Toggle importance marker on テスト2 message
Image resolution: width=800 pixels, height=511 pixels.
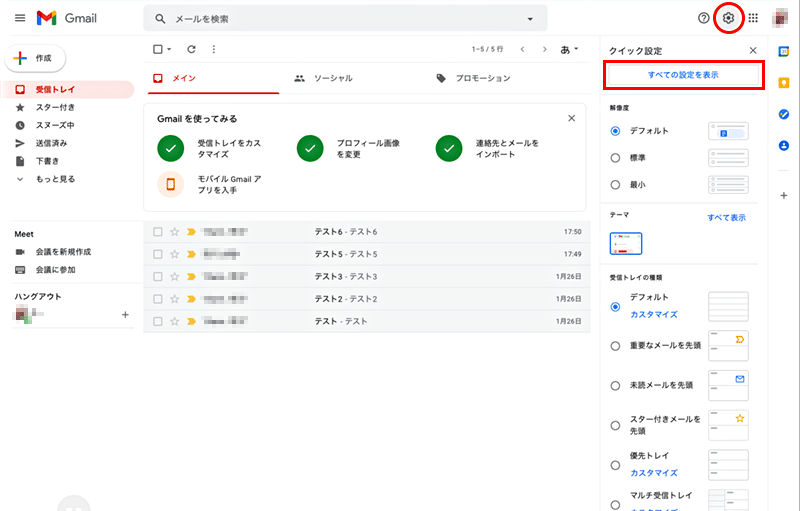pyautogui.click(x=191, y=299)
